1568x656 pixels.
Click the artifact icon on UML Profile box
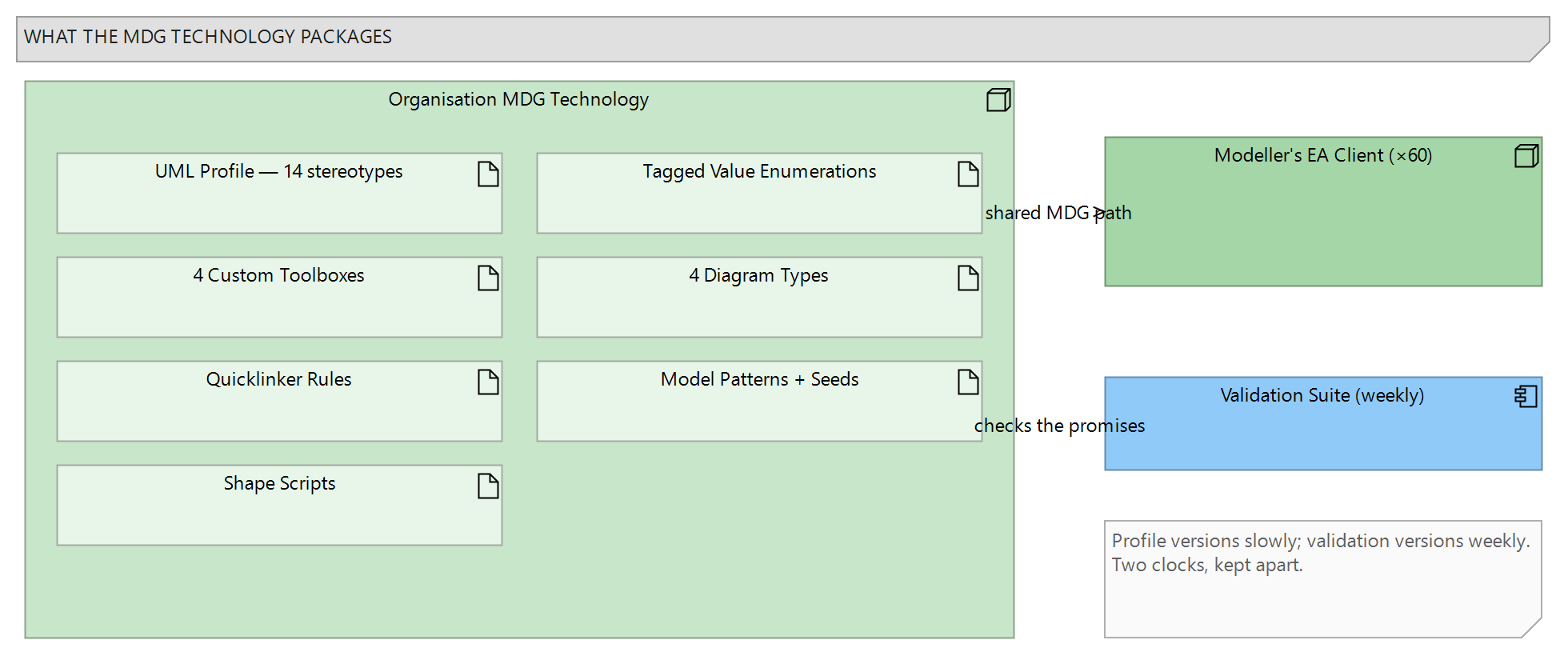pyautogui.click(x=488, y=174)
